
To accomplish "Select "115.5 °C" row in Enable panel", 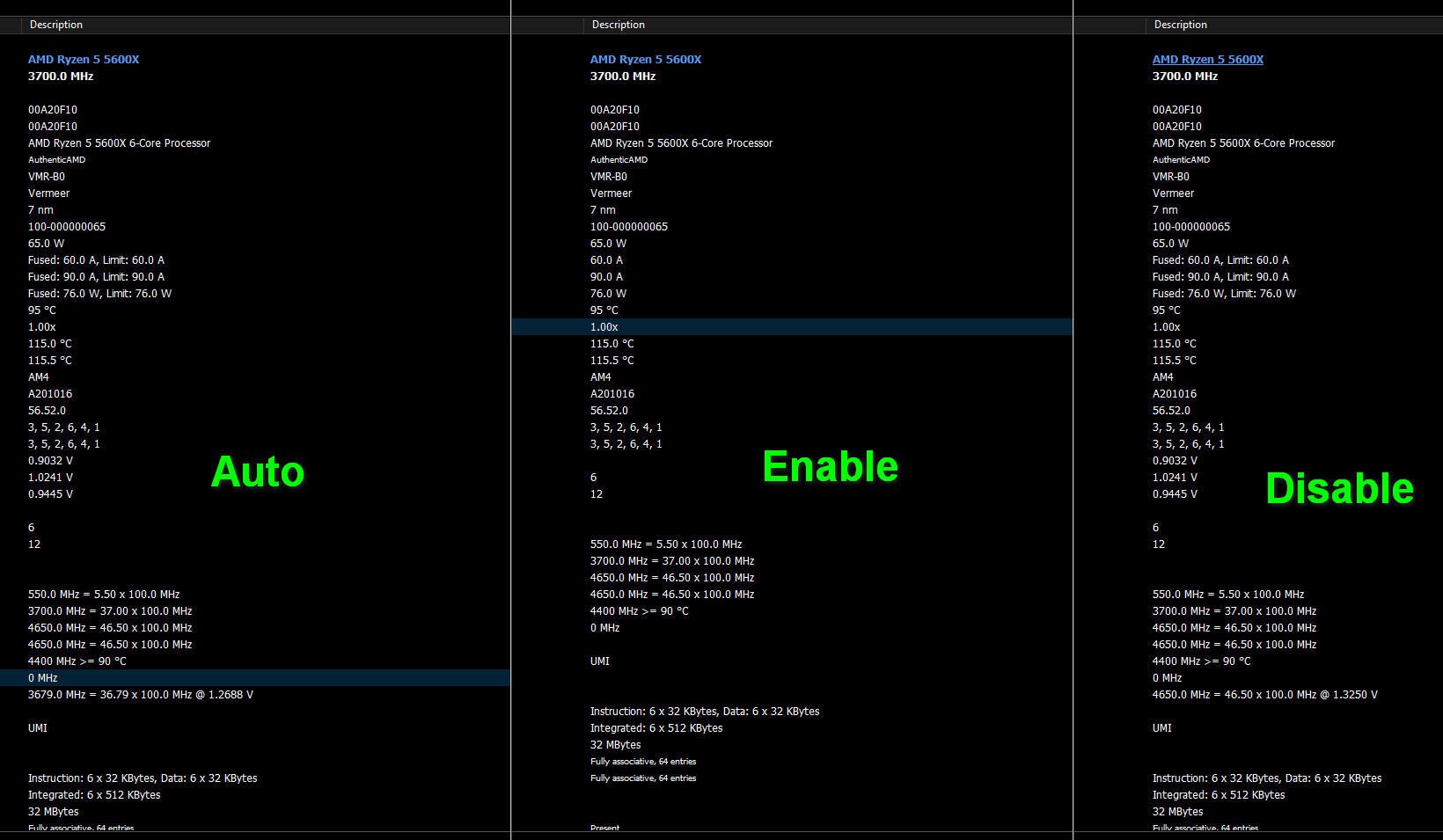I will [x=612, y=361].
